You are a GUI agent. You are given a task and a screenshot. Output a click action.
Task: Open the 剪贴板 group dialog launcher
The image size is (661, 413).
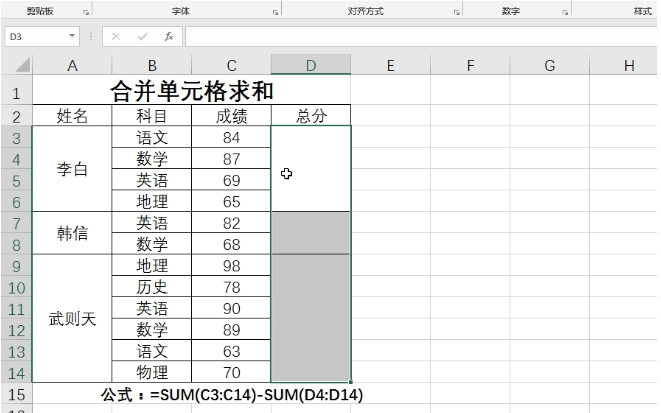[86, 12]
